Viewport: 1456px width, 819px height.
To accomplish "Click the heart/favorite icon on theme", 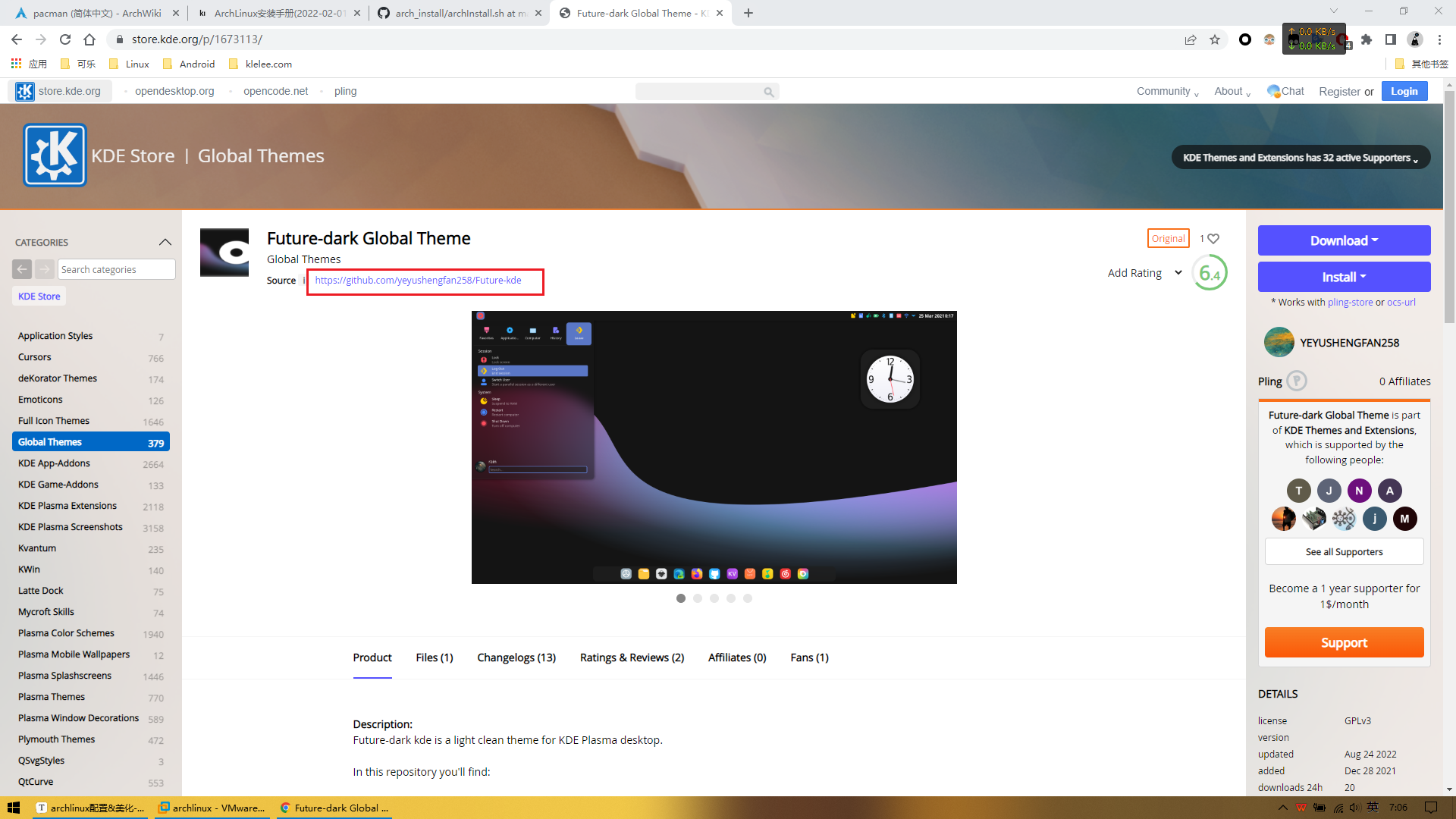I will click(x=1214, y=238).
